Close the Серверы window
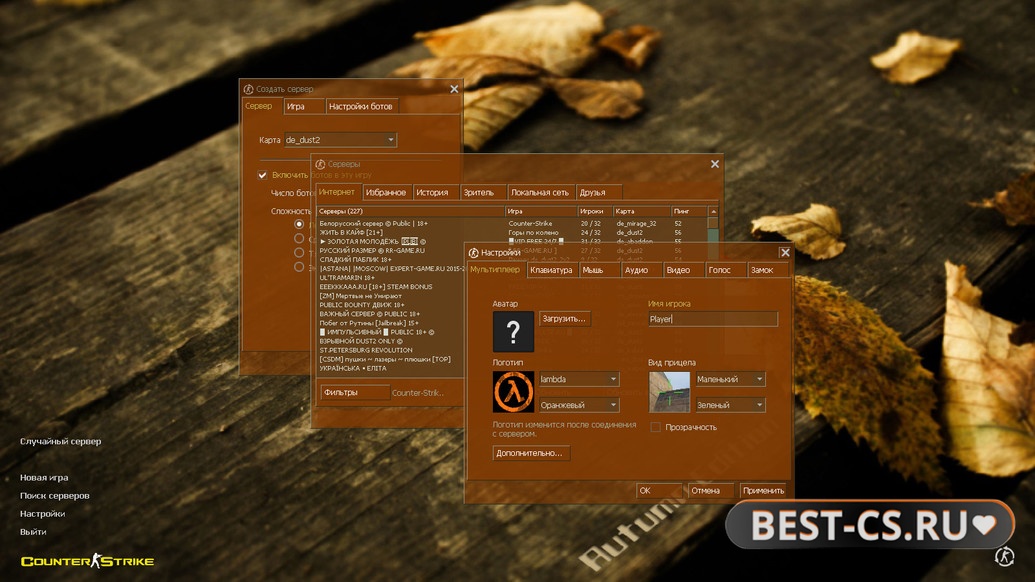The width and height of the screenshot is (1035, 582). (715, 164)
